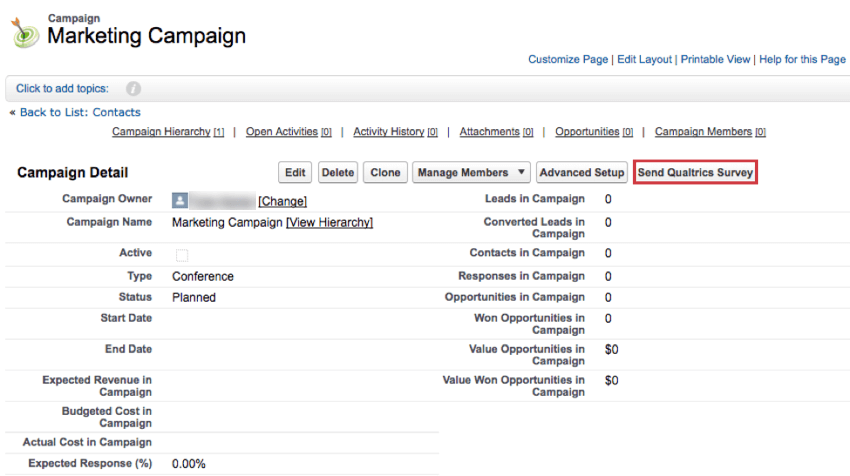Click the Edit Layout link

pos(644,60)
